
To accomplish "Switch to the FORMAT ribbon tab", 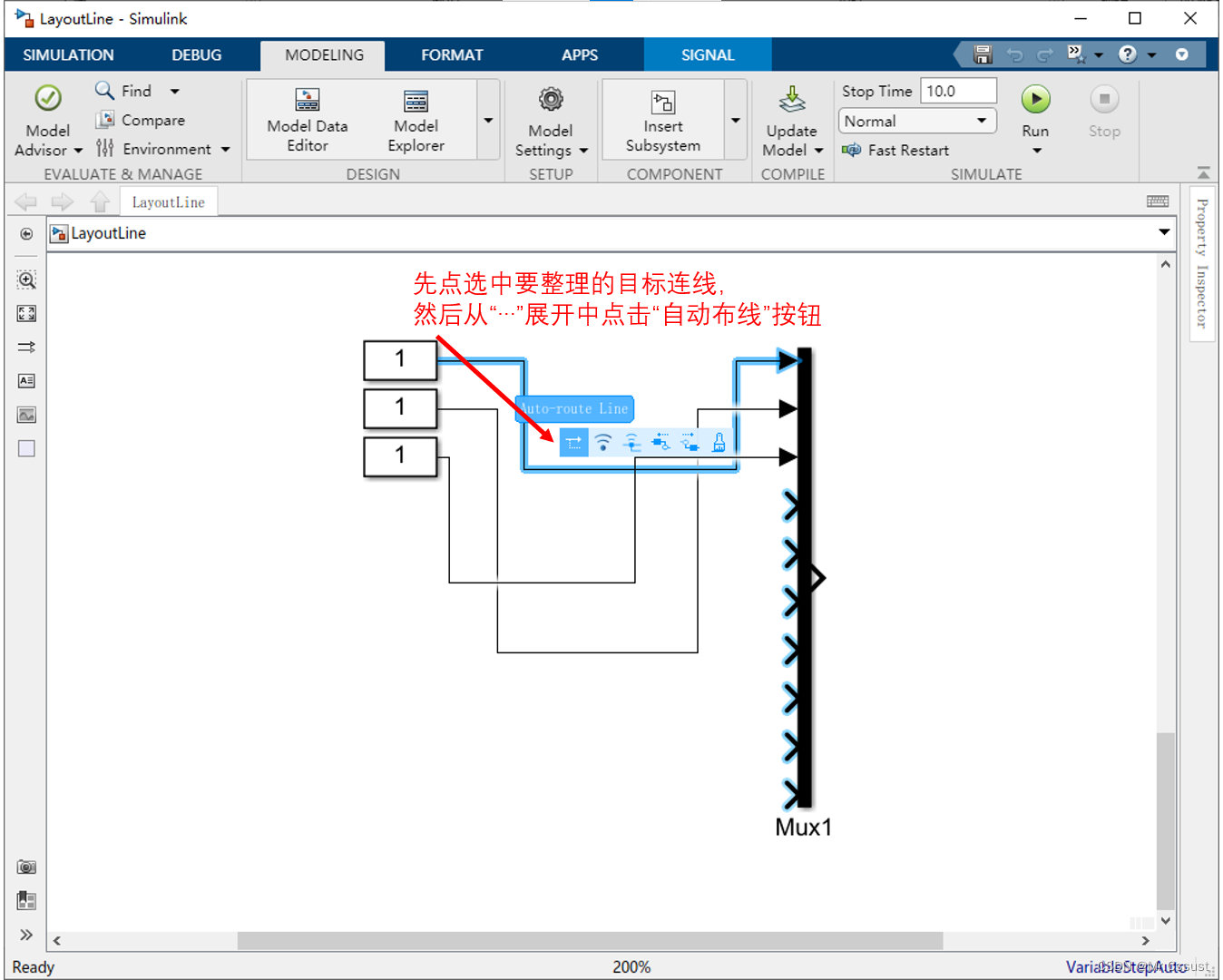I will pos(451,54).
